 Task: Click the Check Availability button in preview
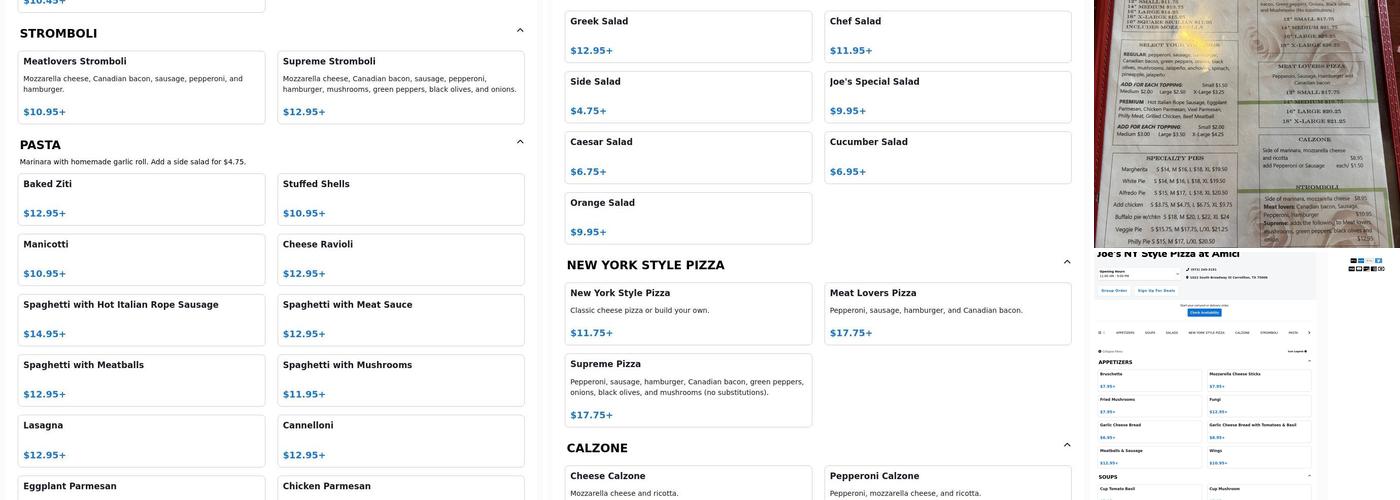point(1205,313)
